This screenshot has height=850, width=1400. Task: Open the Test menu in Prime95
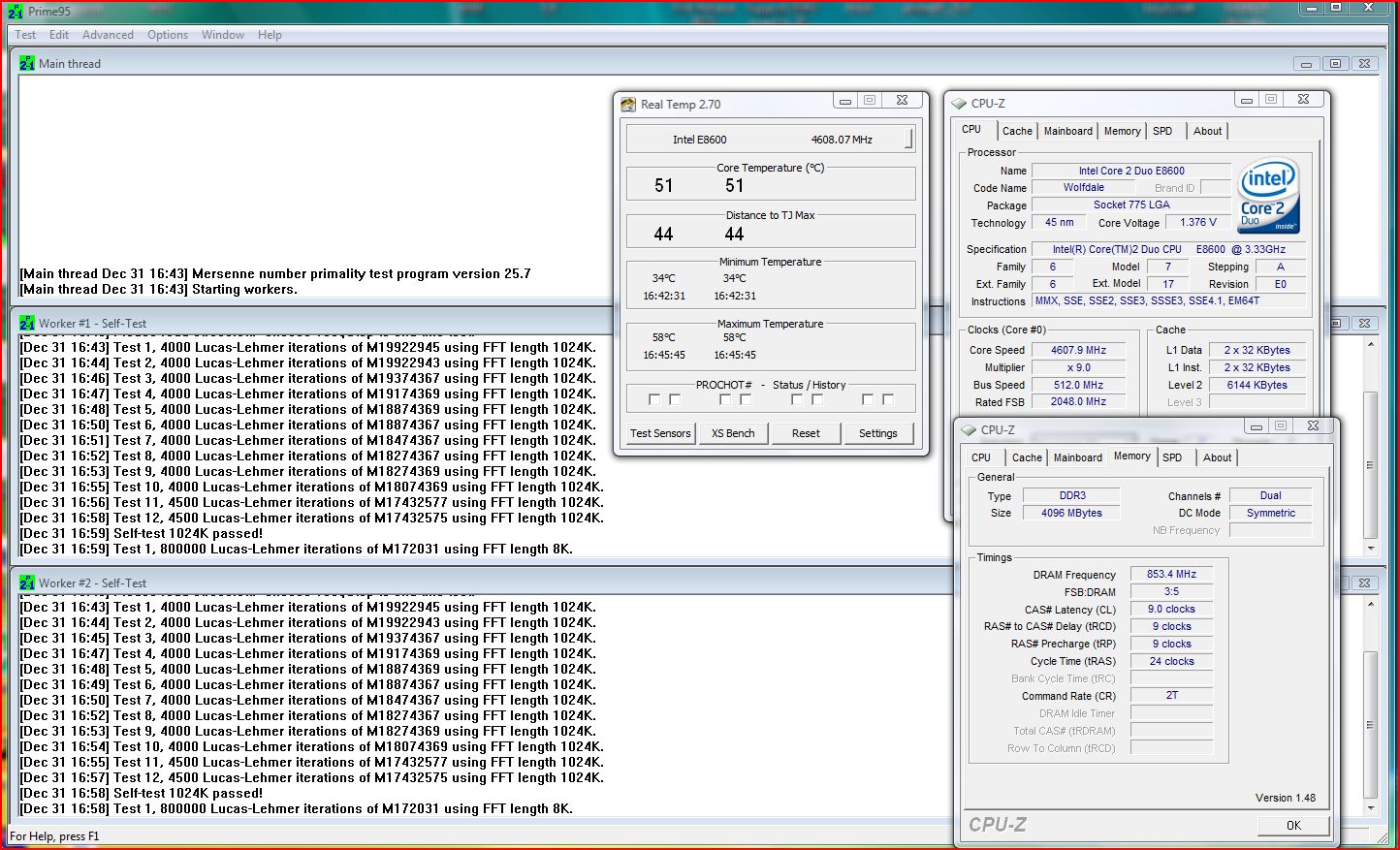click(x=25, y=35)
